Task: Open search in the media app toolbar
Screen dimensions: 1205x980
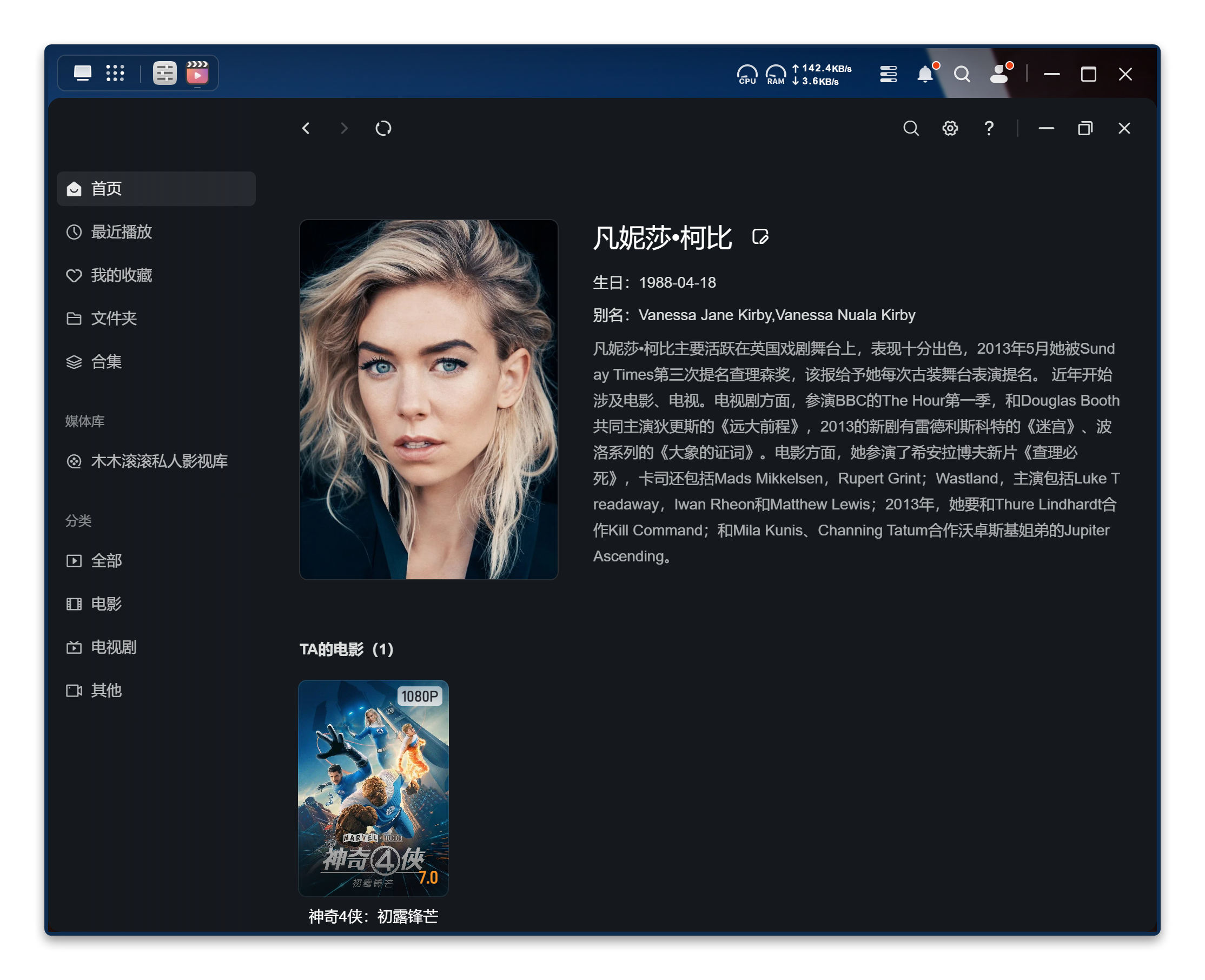Action: 910,128
